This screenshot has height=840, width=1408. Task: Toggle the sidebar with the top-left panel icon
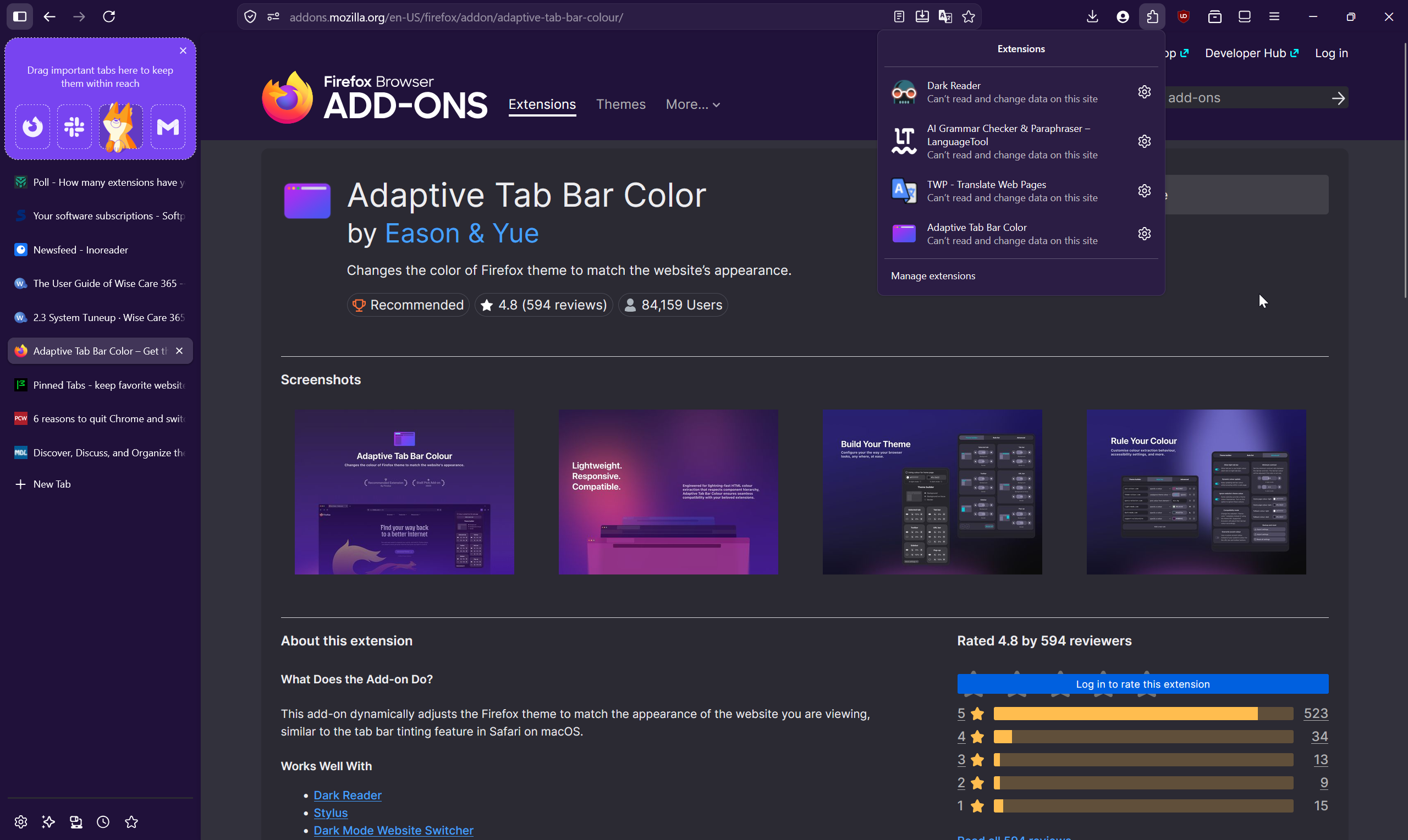tap(20, 16)
